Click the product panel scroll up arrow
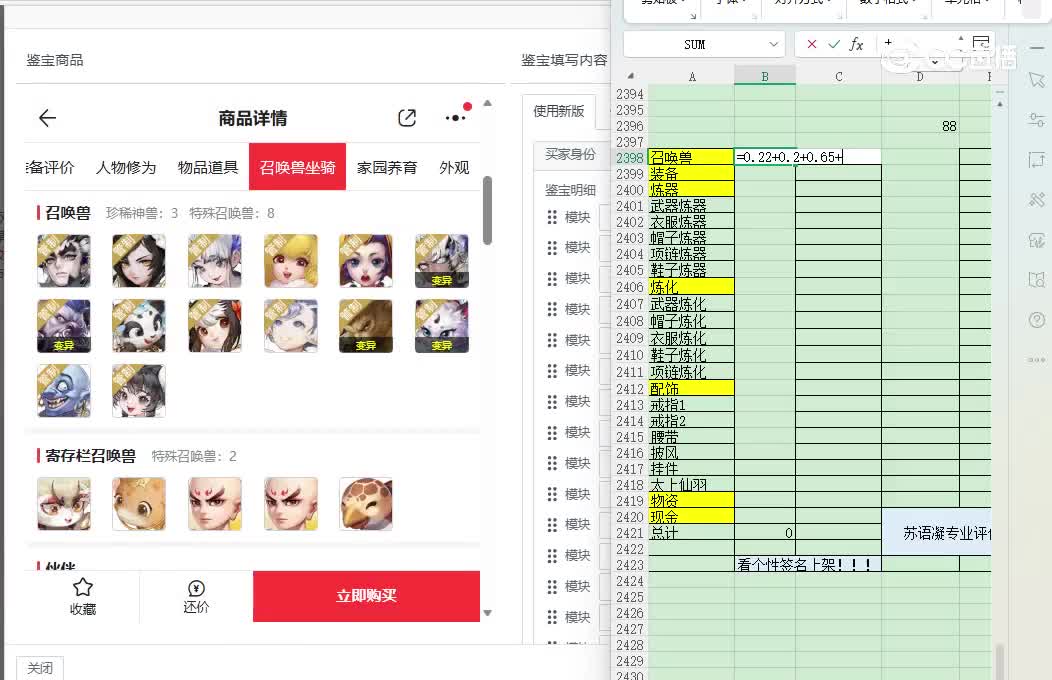 click(x=488, y=103)
